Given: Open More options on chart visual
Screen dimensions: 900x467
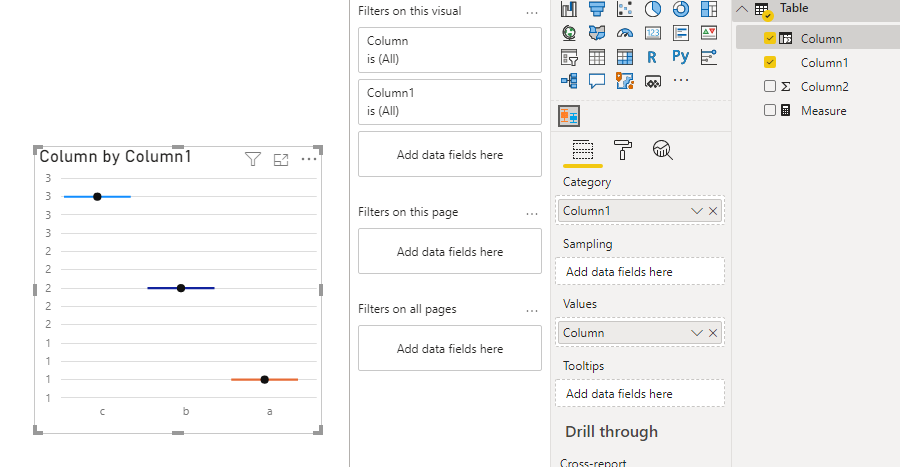Looking at the screenshot, I should (x=309, y=159).
